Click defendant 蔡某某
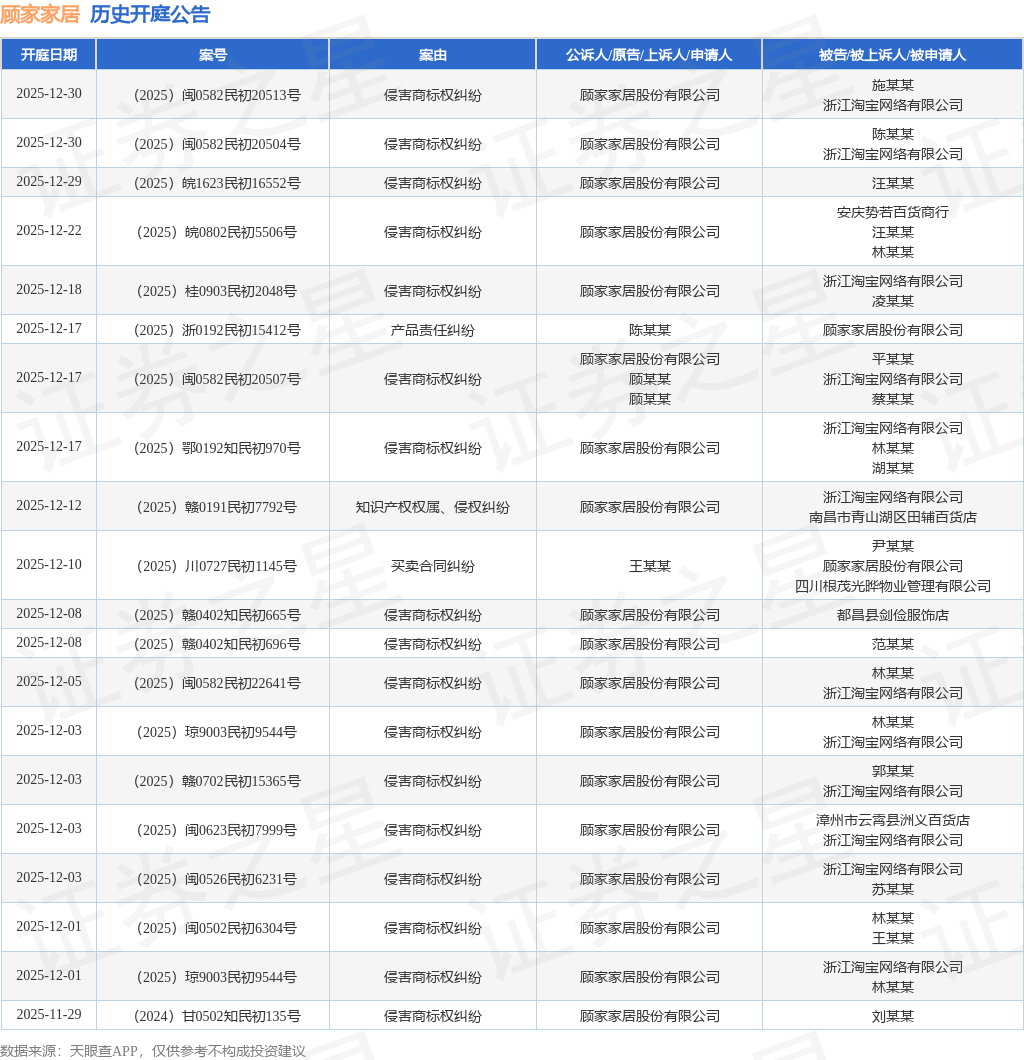The height and width of the screenshot is (1060, 1024). coord(892,399)
